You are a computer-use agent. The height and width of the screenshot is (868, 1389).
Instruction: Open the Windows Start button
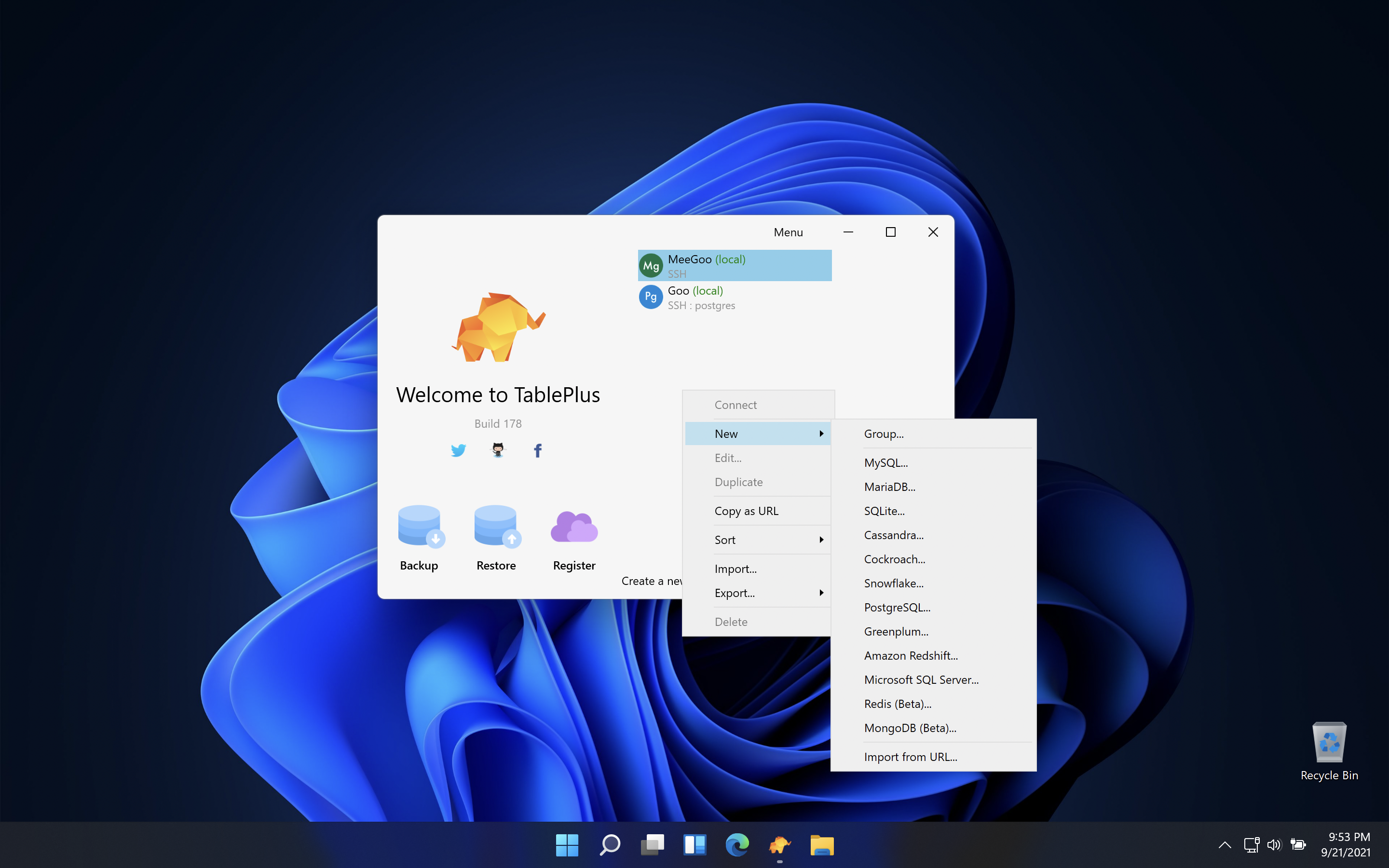click(567, 844)
